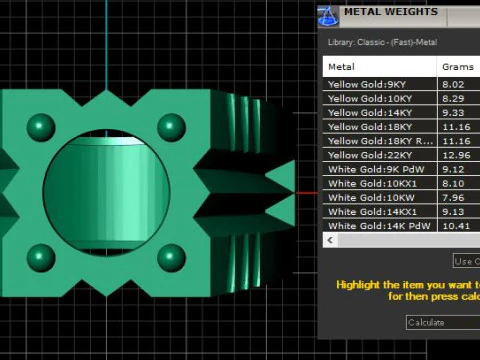The width and height of the screenshot is (480, 360).
Task: Select the Yellow Gold:22KY row
Action: [x=401, y=155]
